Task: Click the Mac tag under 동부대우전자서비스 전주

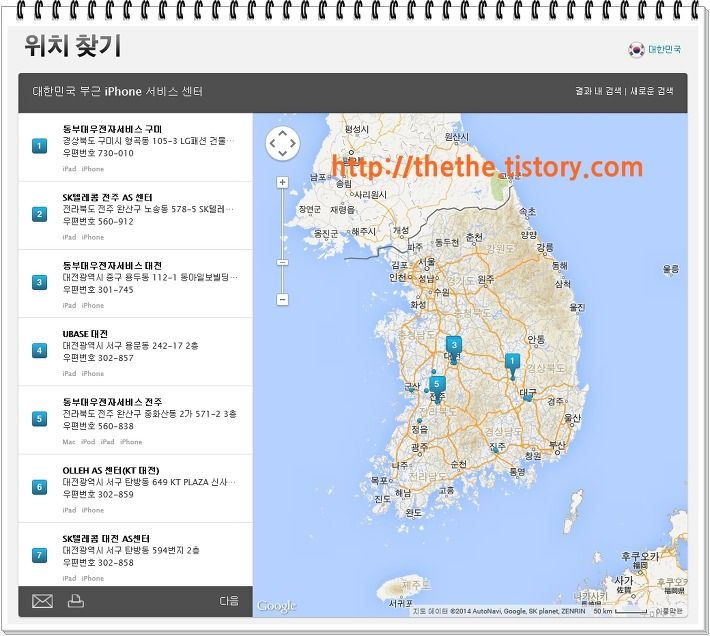Action: pyautogui.click(x=69, y=442)
